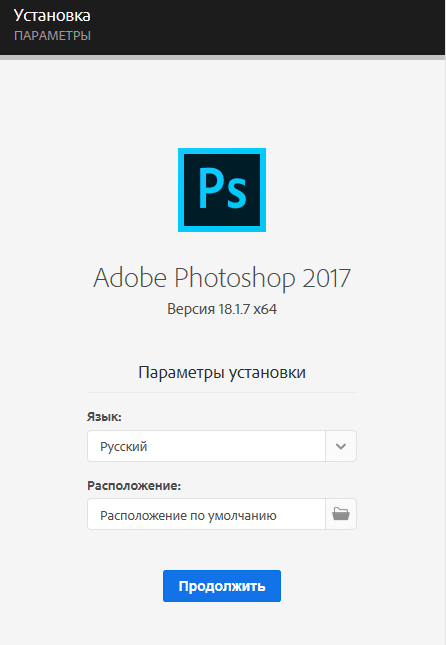Click the Установка header title
Viewport: 446px width, 645px height.
pyautogui.click(x=52, y=15)
